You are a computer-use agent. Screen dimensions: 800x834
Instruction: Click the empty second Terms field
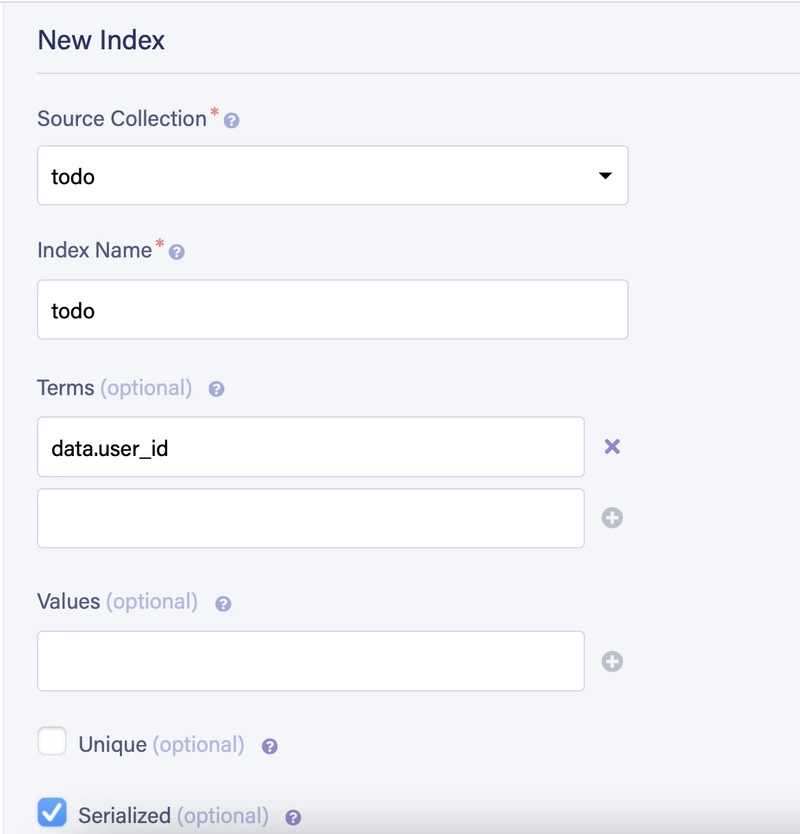311,518
